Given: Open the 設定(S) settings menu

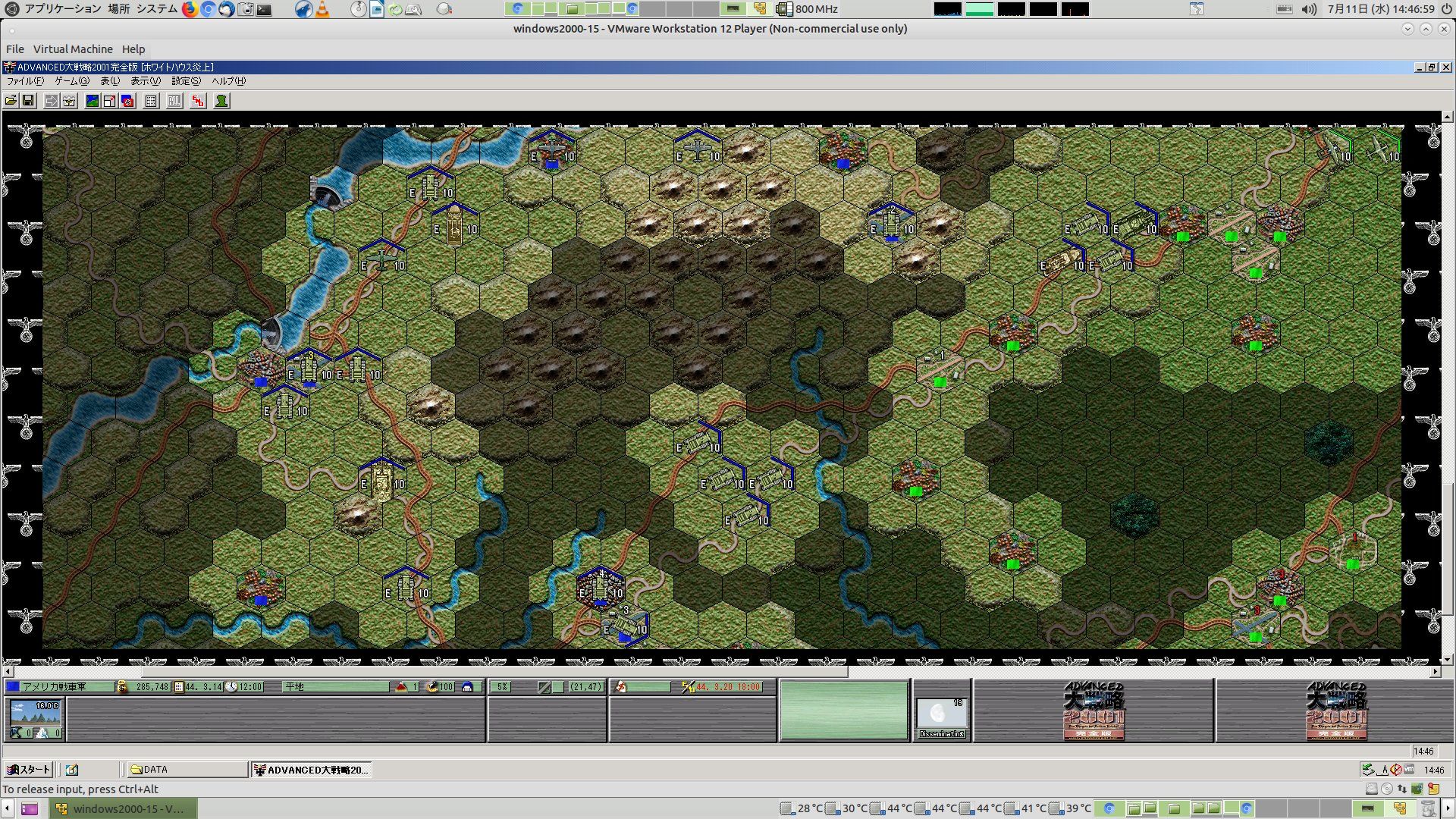Looking at the screenshot, I should tap(186, 81).
